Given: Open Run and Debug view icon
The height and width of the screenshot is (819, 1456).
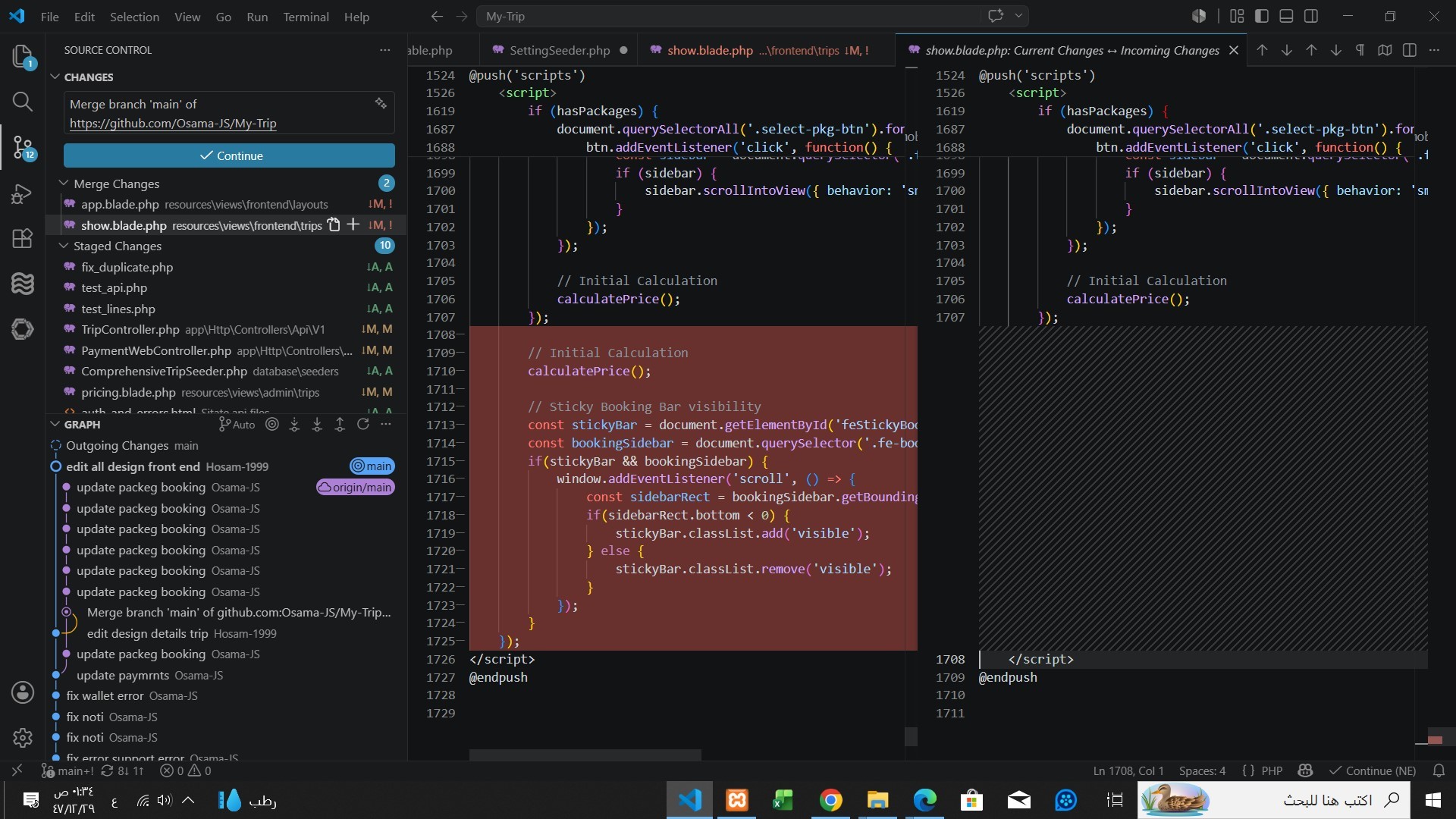Looking at the screenshot, I should (x=22, y=194).
